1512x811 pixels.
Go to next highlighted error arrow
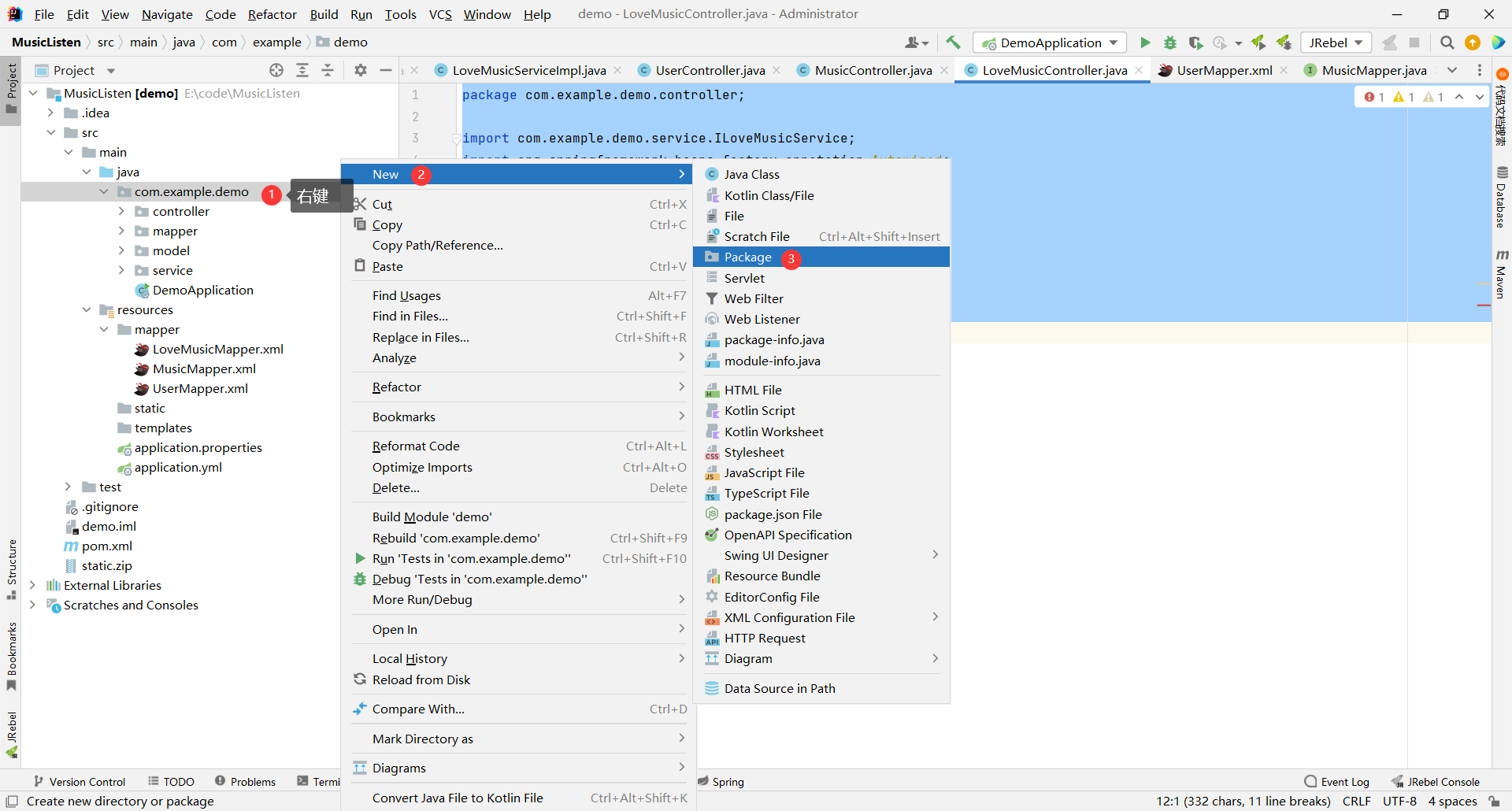click(x=1480, y=97)
